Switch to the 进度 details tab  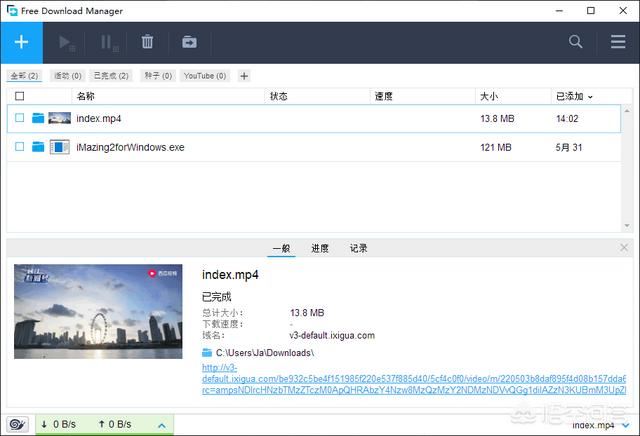pyautogui.click(x=320, y=248)
